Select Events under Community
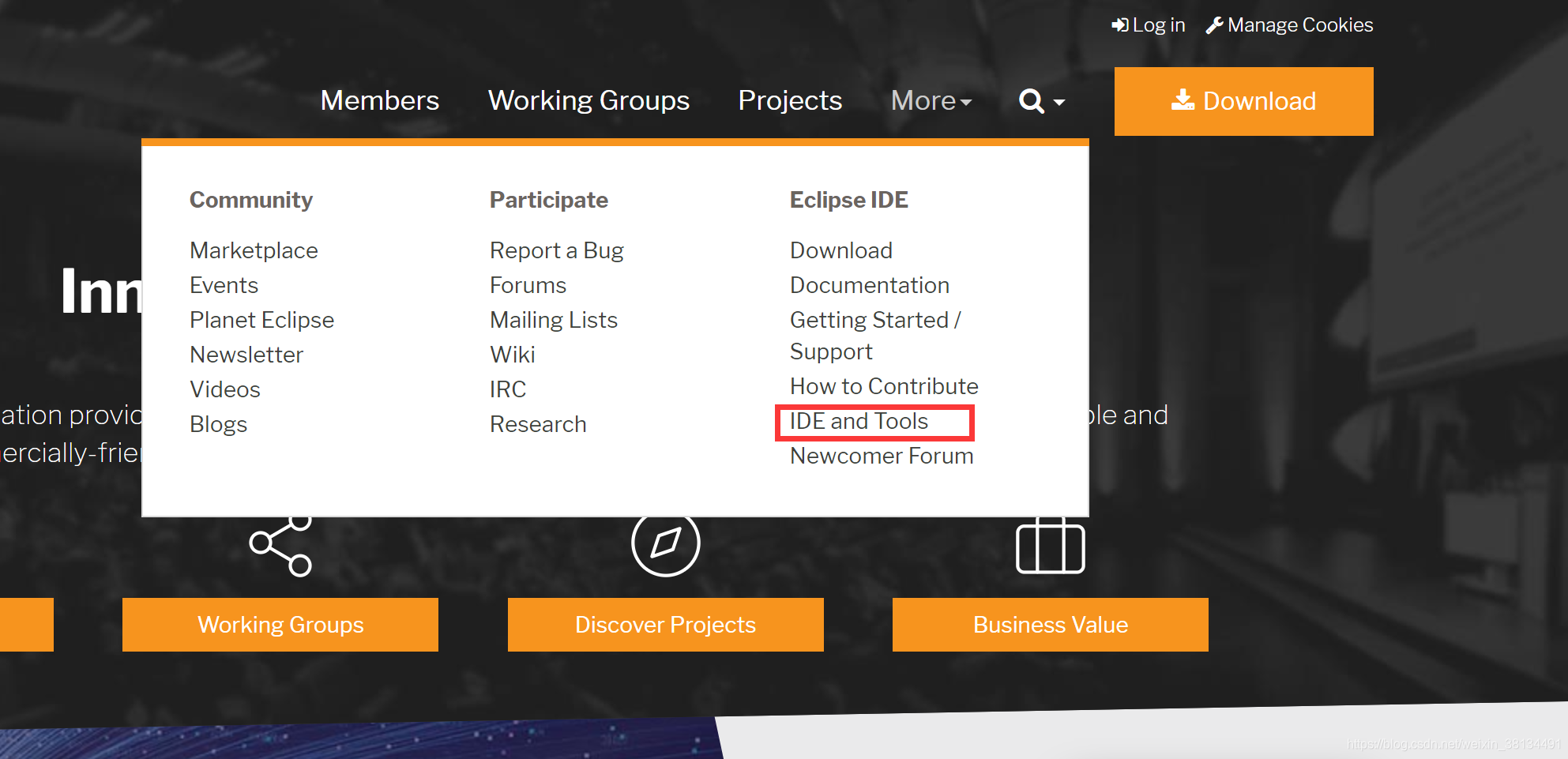 (x=224, y=285)
